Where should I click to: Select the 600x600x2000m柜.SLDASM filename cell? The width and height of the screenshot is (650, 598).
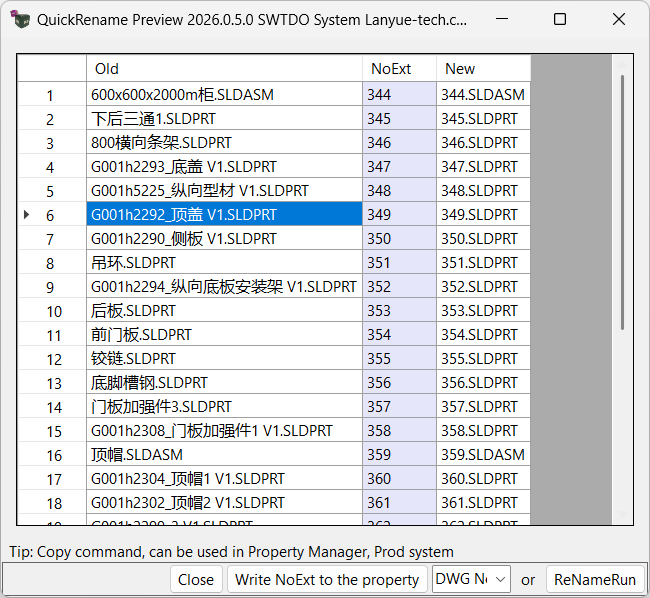(224, 95)
